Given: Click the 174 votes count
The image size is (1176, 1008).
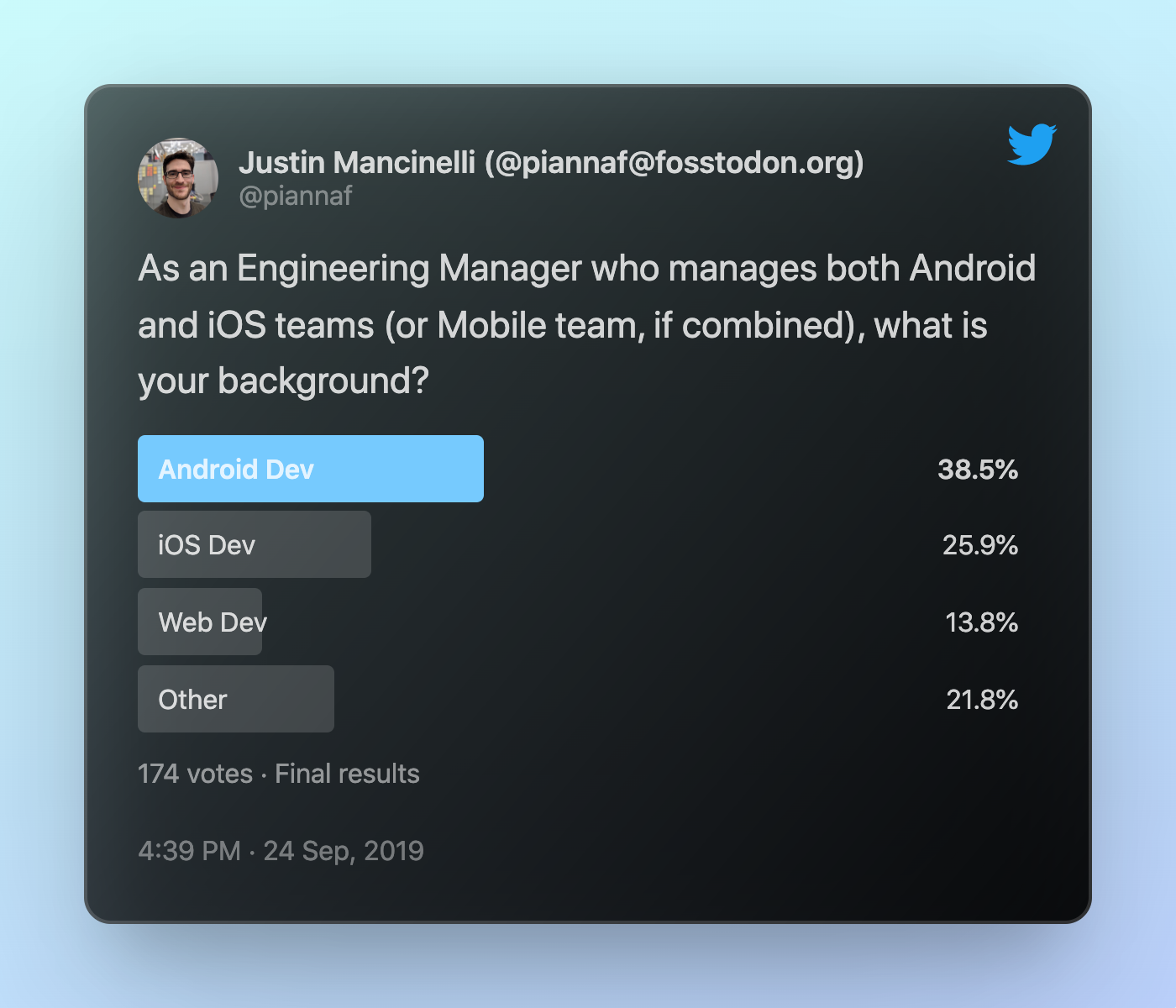Looking at the screenshot, I should point(195,774).
